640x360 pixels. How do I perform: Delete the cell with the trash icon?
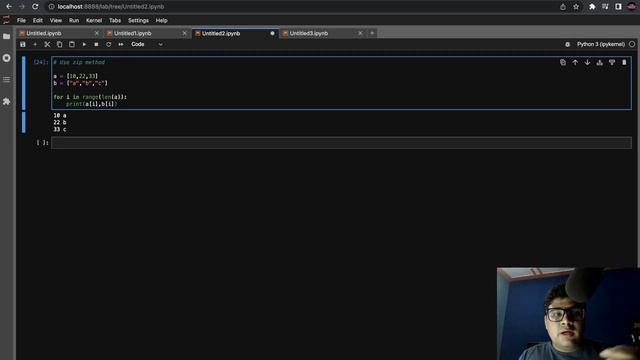point(624,62)
